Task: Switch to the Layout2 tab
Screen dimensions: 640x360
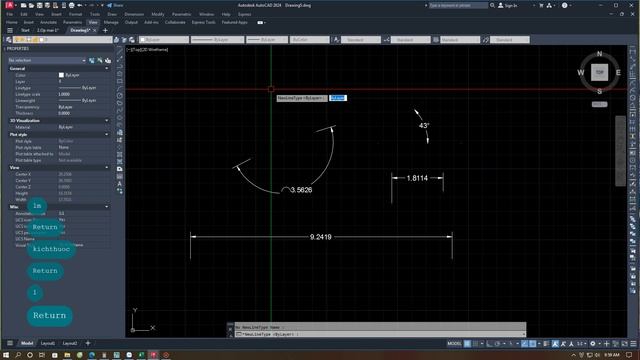Action: pos(70,343)
